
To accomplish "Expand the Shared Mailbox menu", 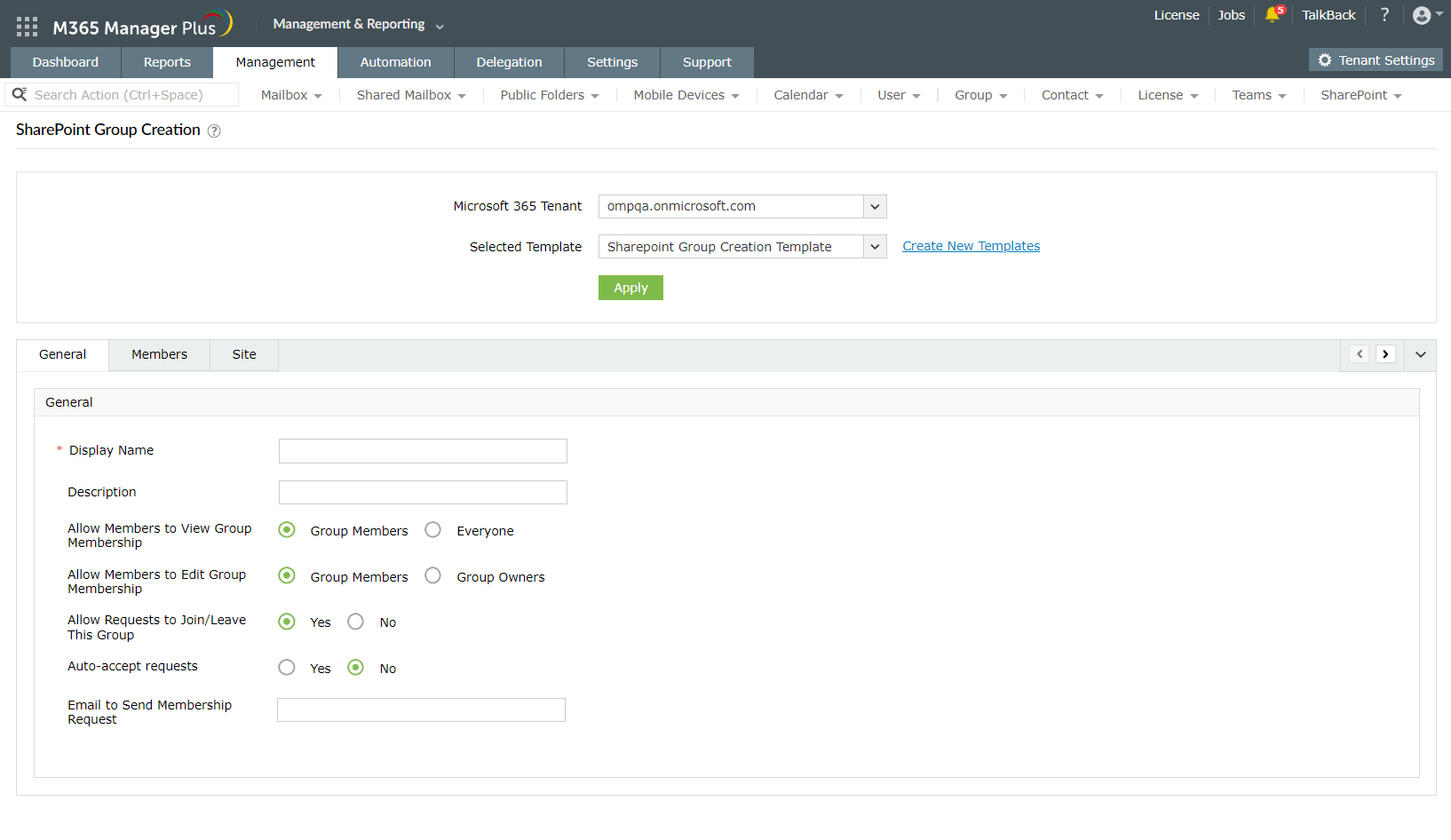I will click(411, 95).
